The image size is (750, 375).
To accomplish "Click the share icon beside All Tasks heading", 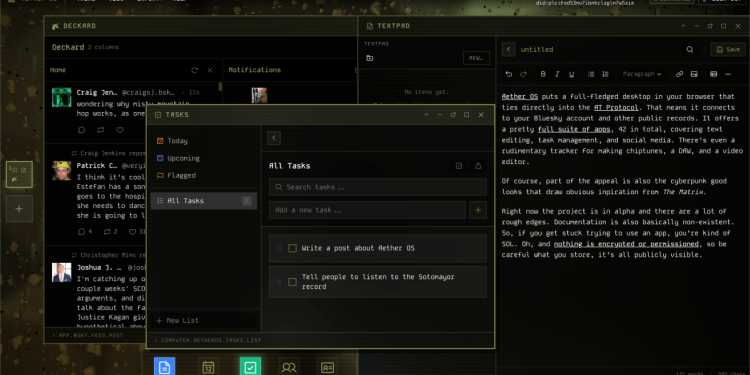I will click(478, 166).
